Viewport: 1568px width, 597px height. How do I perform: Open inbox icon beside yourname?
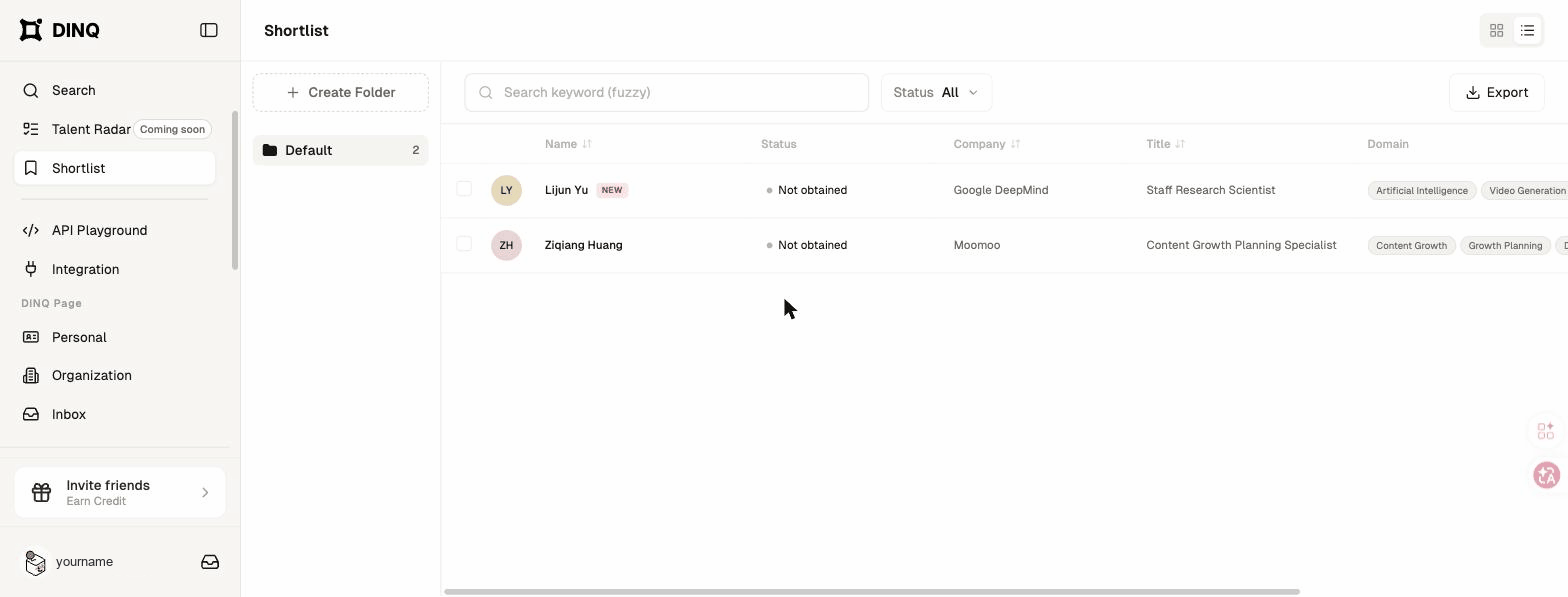coord(210,562)
